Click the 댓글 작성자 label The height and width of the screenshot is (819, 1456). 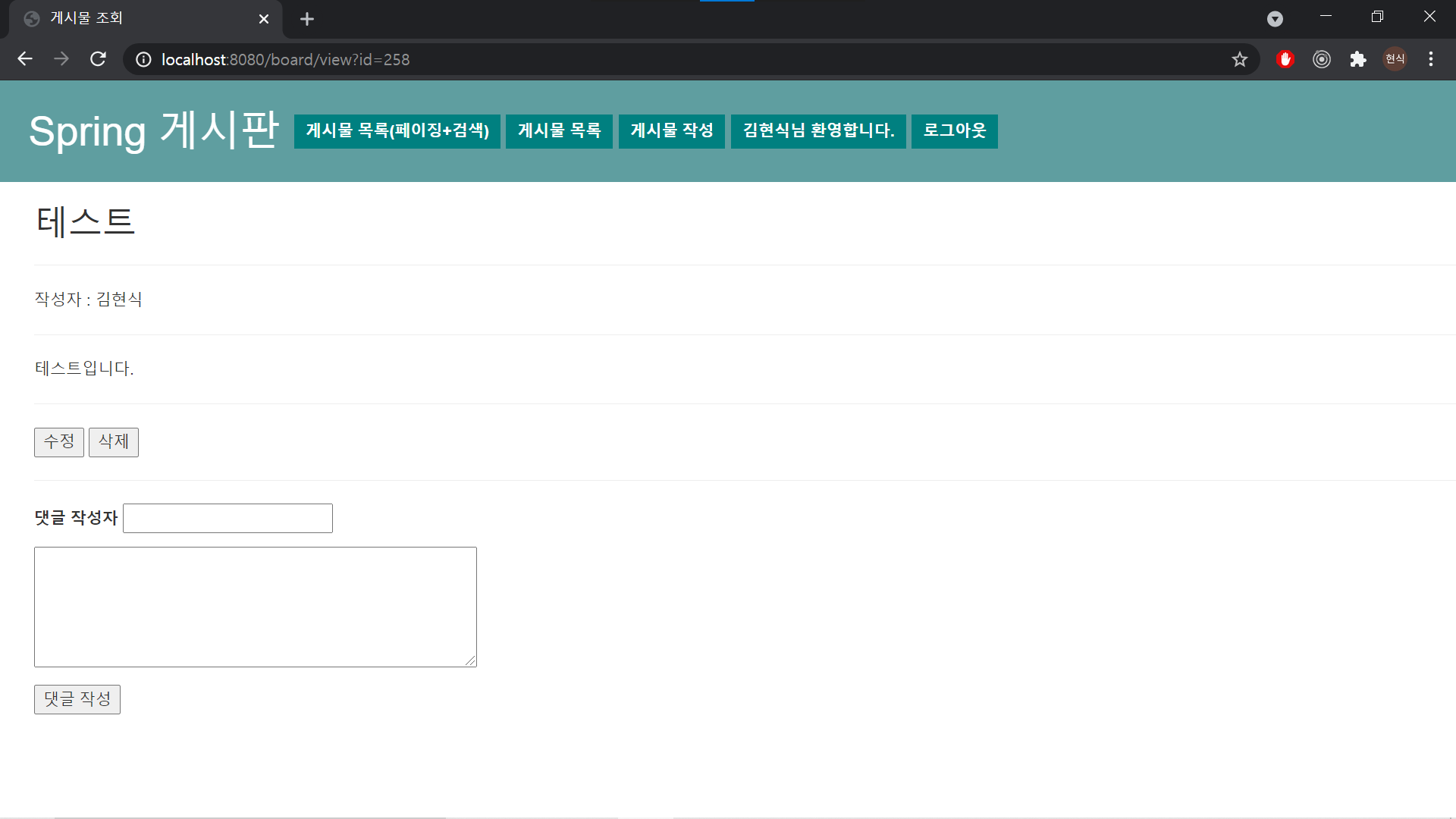(76, 518)
